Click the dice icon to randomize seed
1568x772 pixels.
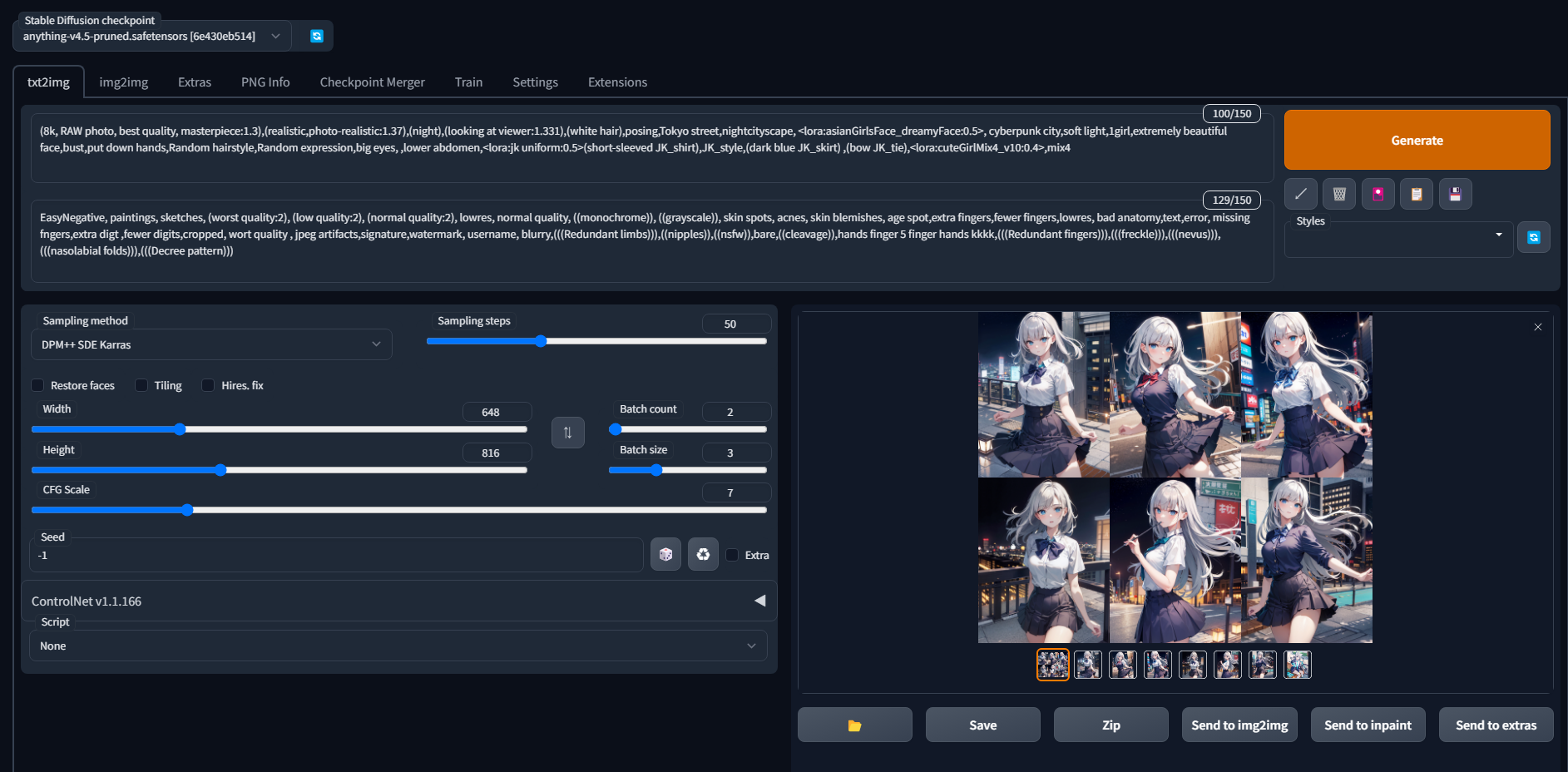[x=665, y=554]
